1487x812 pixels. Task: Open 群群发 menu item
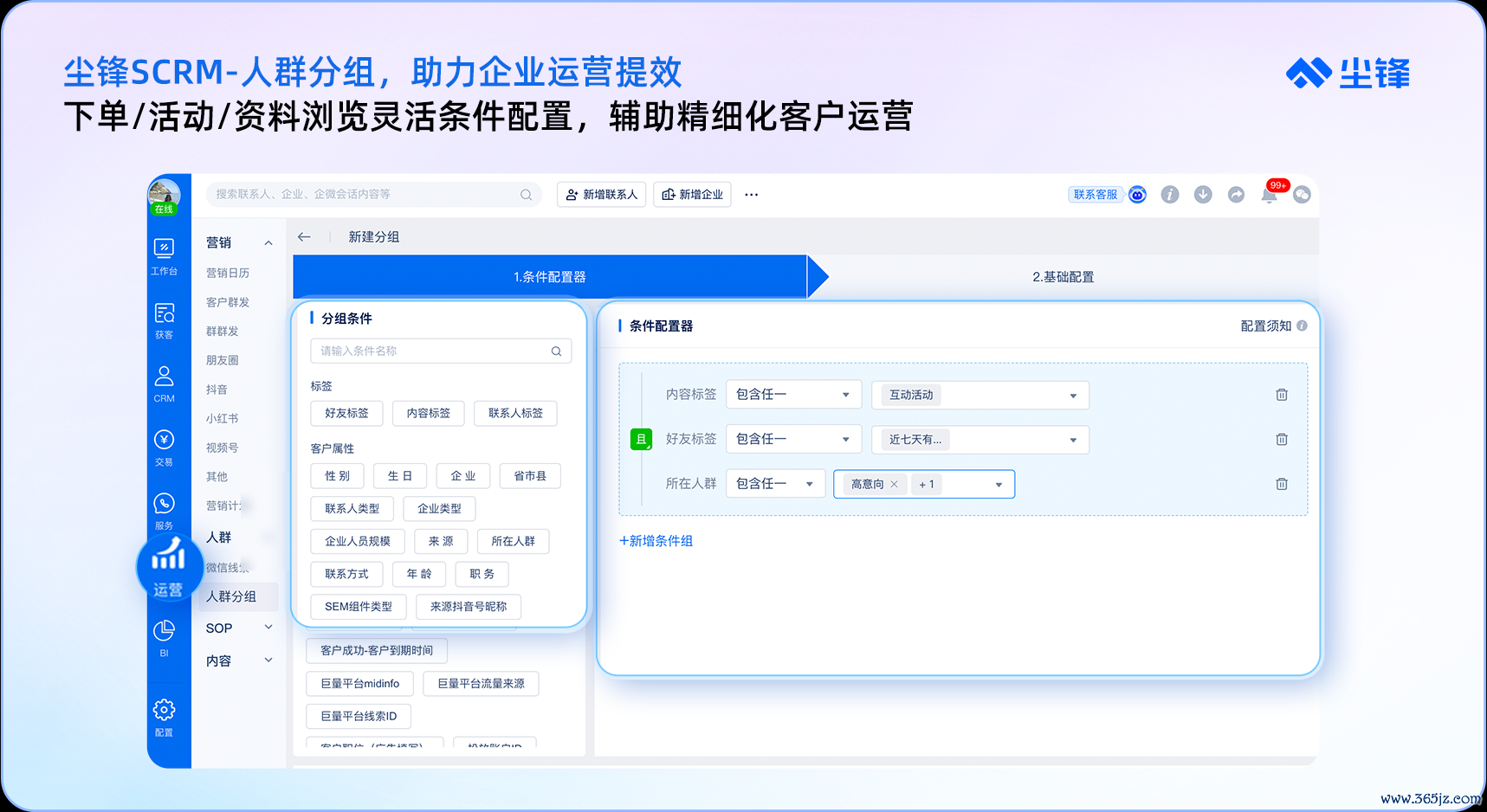pyautogui.click(x=223, y=332)
